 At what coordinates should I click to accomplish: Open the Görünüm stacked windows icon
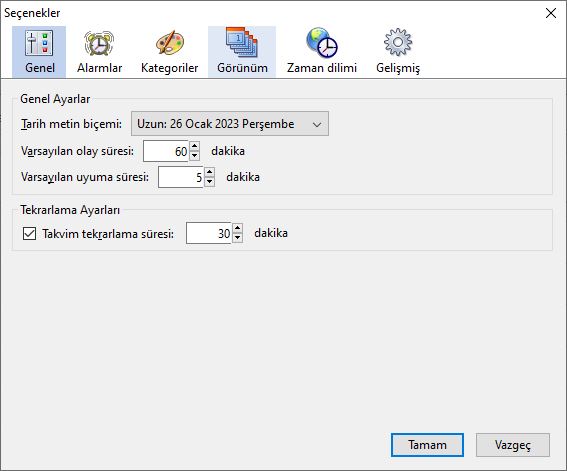click(242, 43)
